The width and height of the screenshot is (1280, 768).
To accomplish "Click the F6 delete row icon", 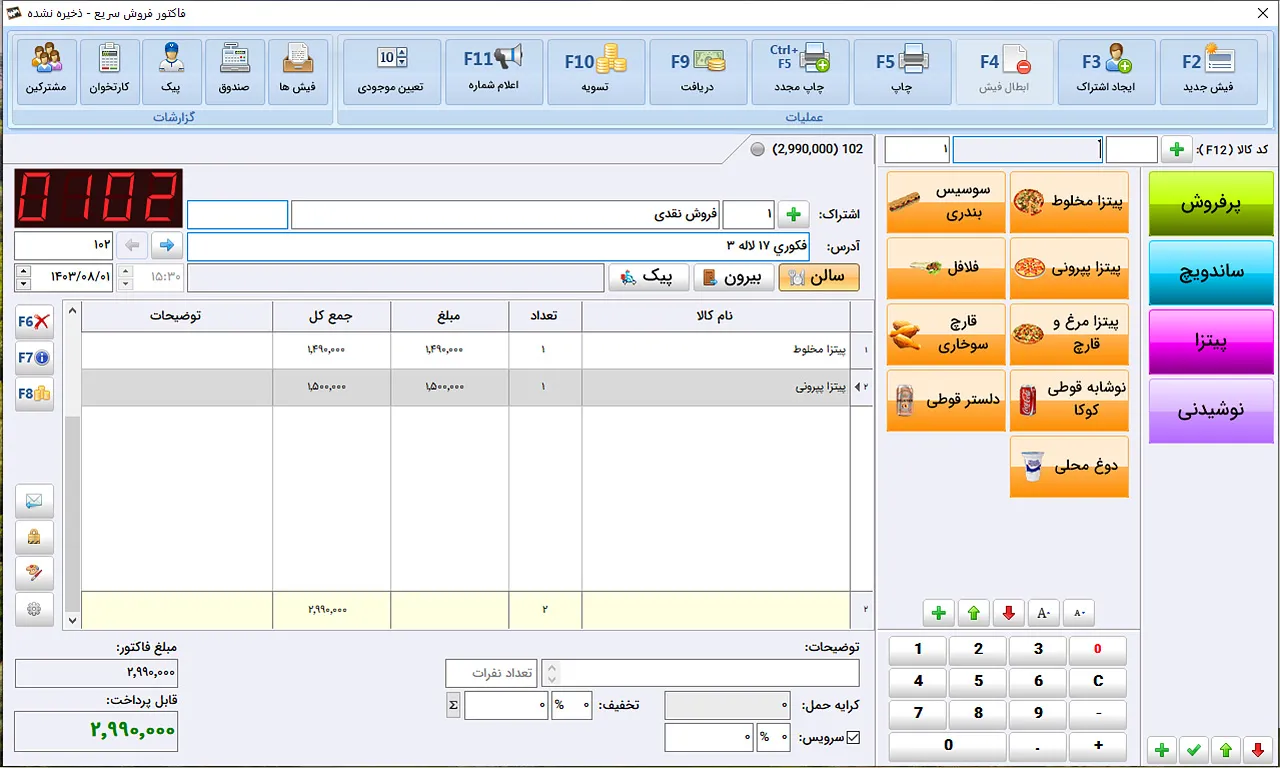I will click(34, 322).
